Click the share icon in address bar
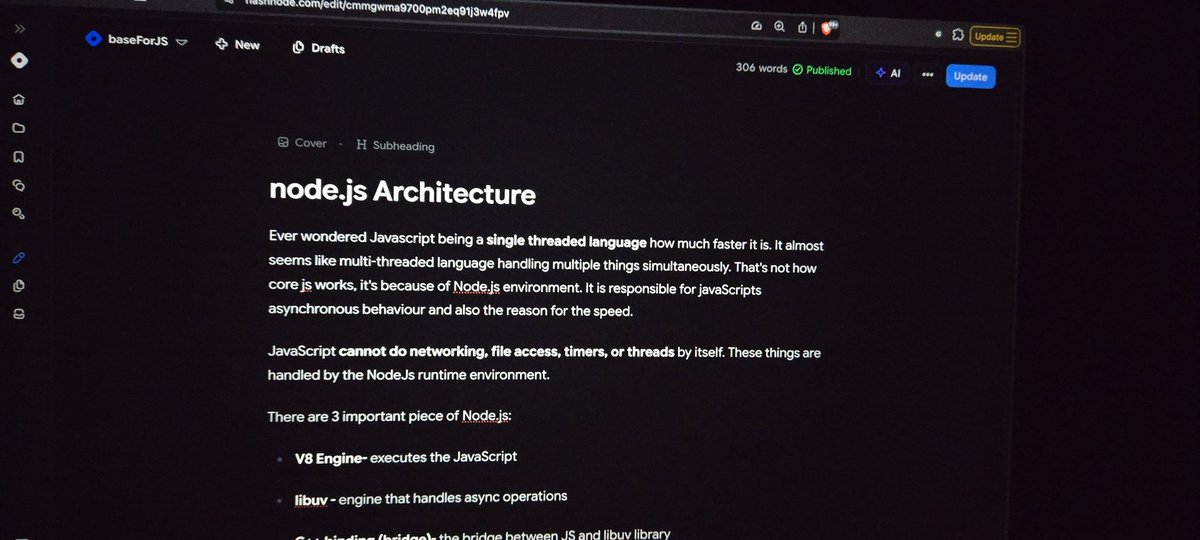The height and width of the screenshot is (540, 1200). point(802,28)
